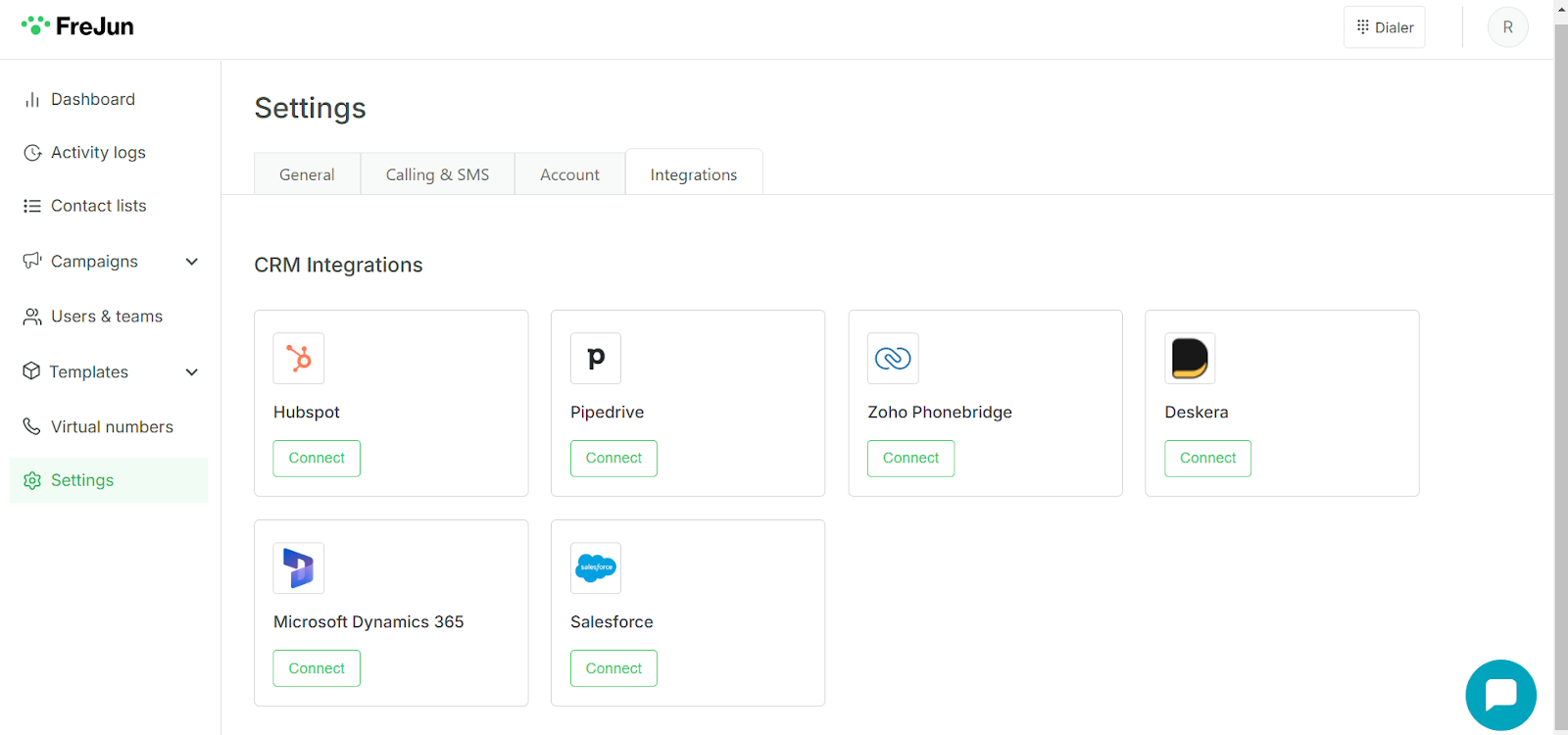Connect the Hubspot integration
The width and height of the screenshot is (1568, 735).
pyautogui.click(x=317, y=459)
